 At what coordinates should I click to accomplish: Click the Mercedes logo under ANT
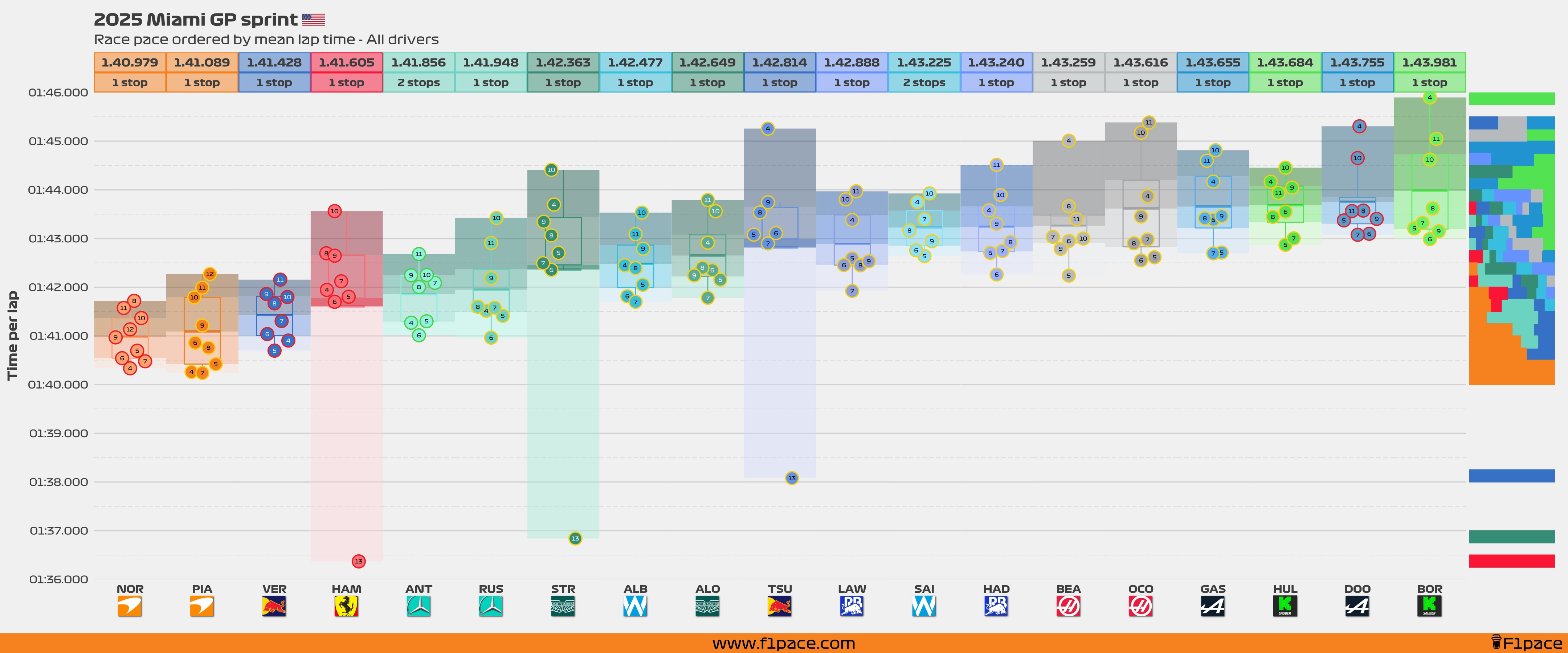[x=419, y=606]
